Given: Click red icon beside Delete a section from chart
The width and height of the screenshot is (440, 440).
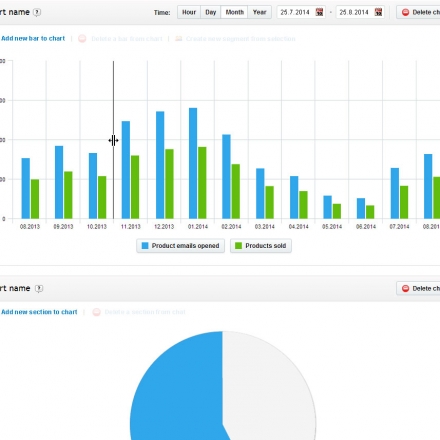Looking at the screenshot, I should [96, 312].
